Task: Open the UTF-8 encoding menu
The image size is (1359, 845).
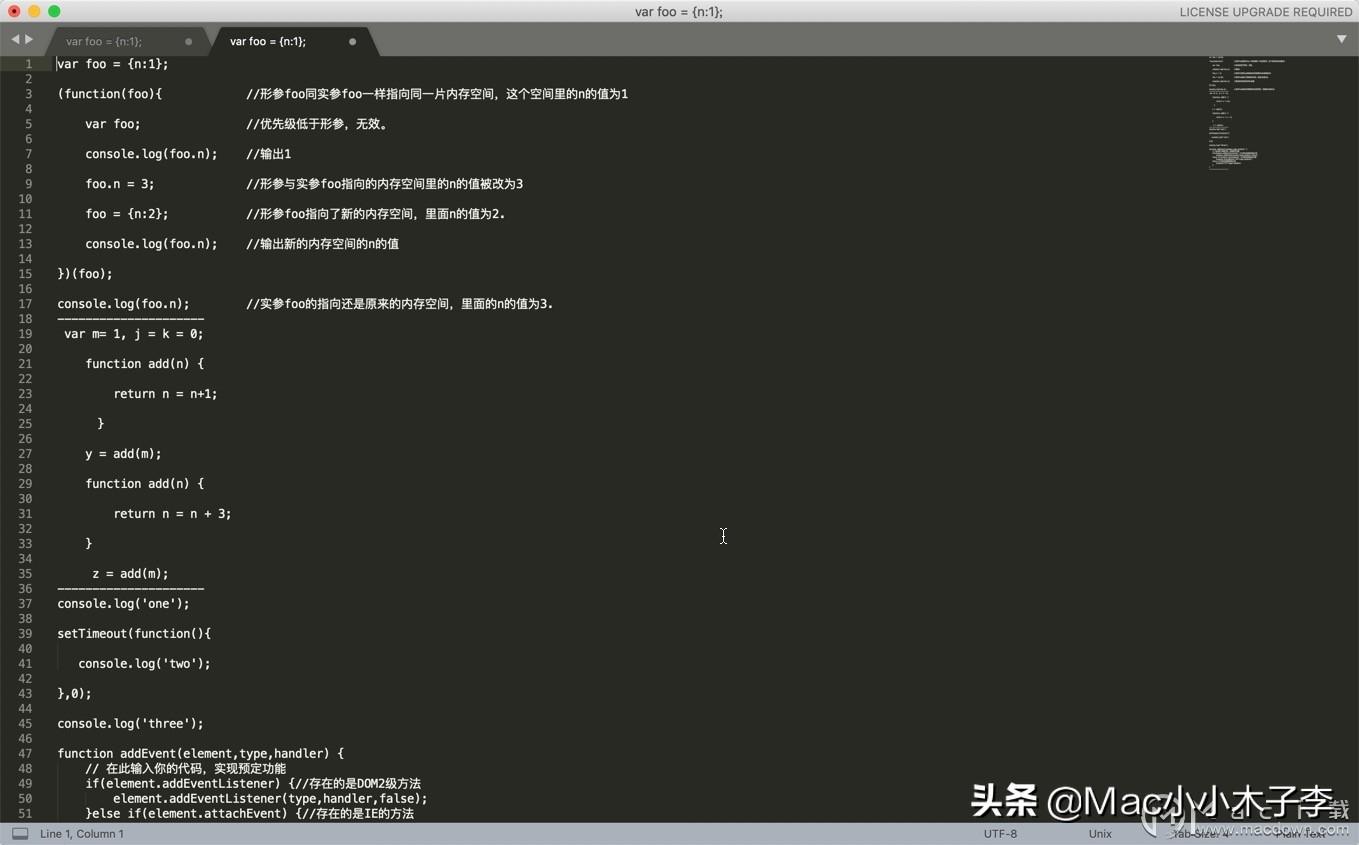Action: (1000, 833)
